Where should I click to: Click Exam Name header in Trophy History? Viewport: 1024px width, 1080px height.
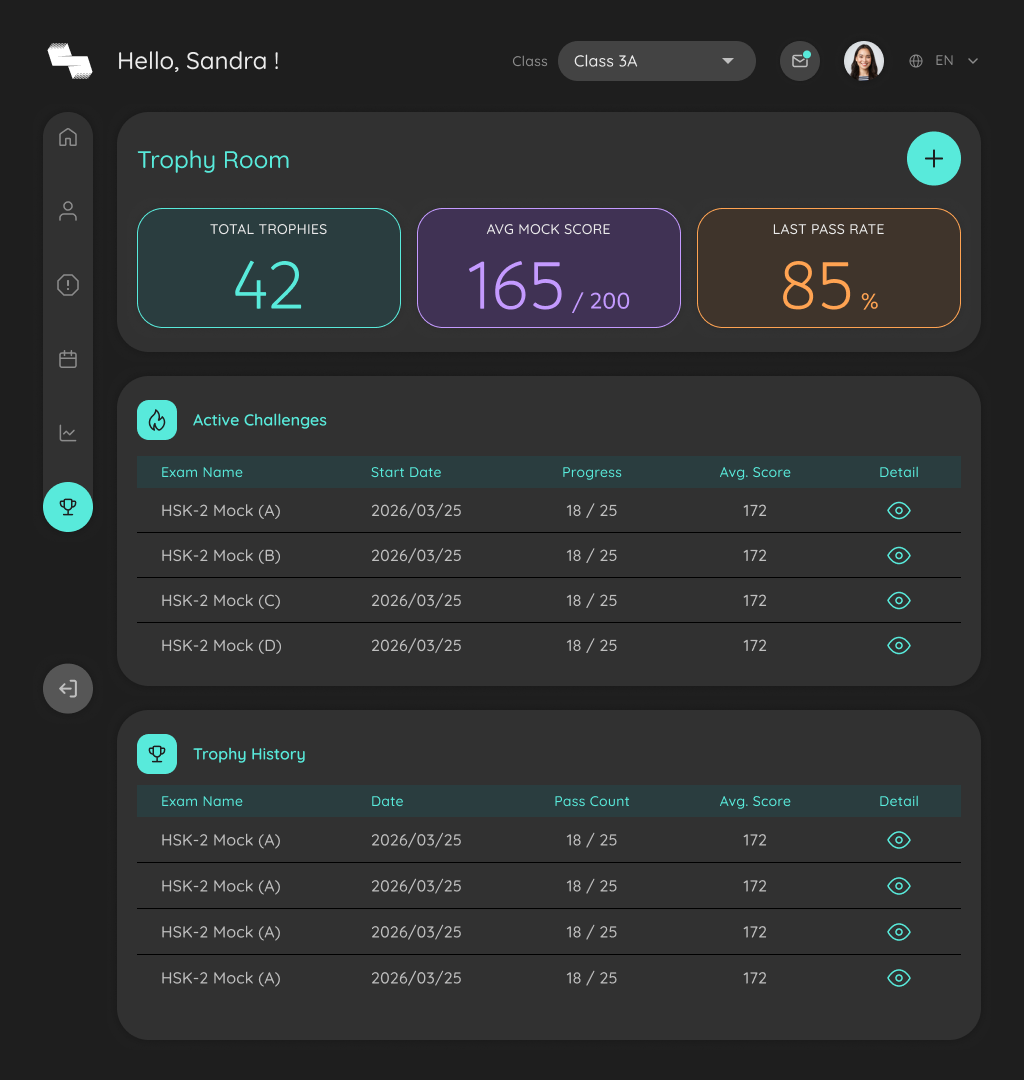202,801
